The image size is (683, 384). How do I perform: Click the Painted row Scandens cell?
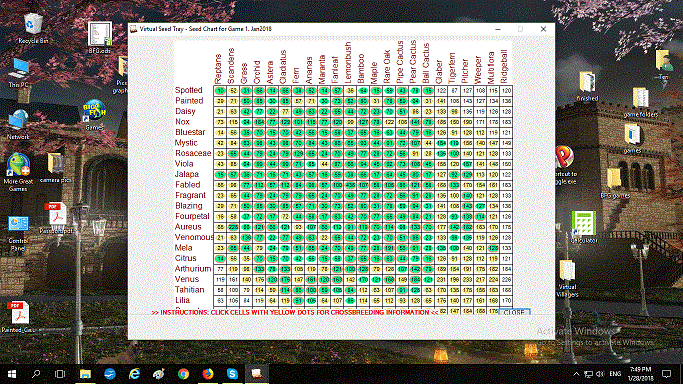pyautogui.click(x=233, y=101)
